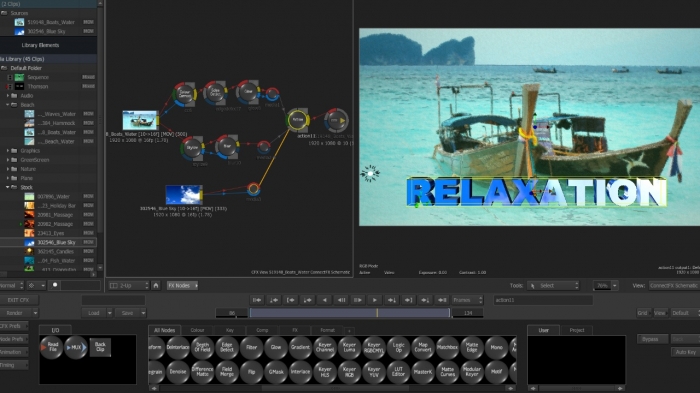
Task: Select the Glow node button in node bin
Action: click(275, 347)
